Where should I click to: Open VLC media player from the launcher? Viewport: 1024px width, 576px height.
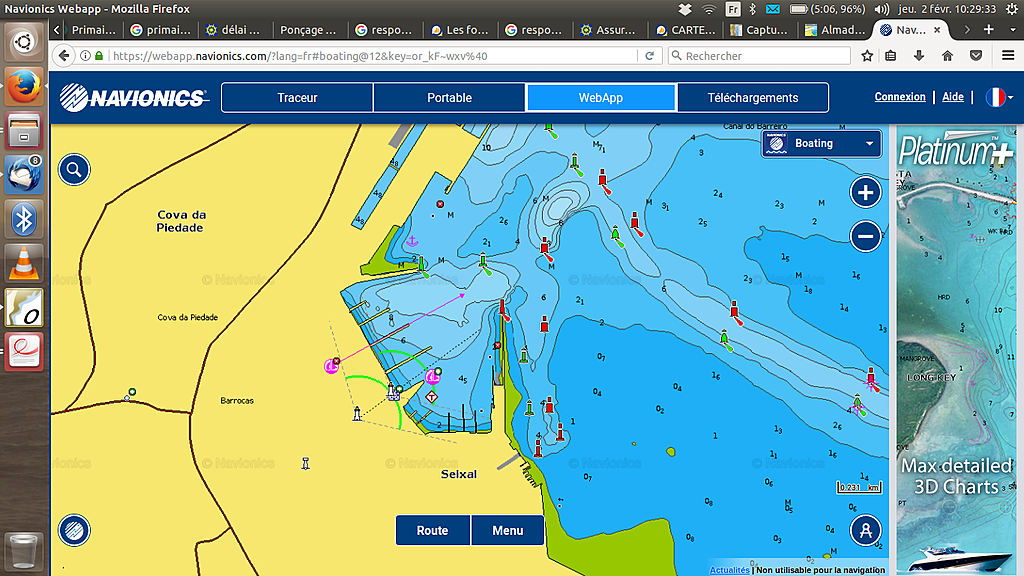[x=24, y=263]
